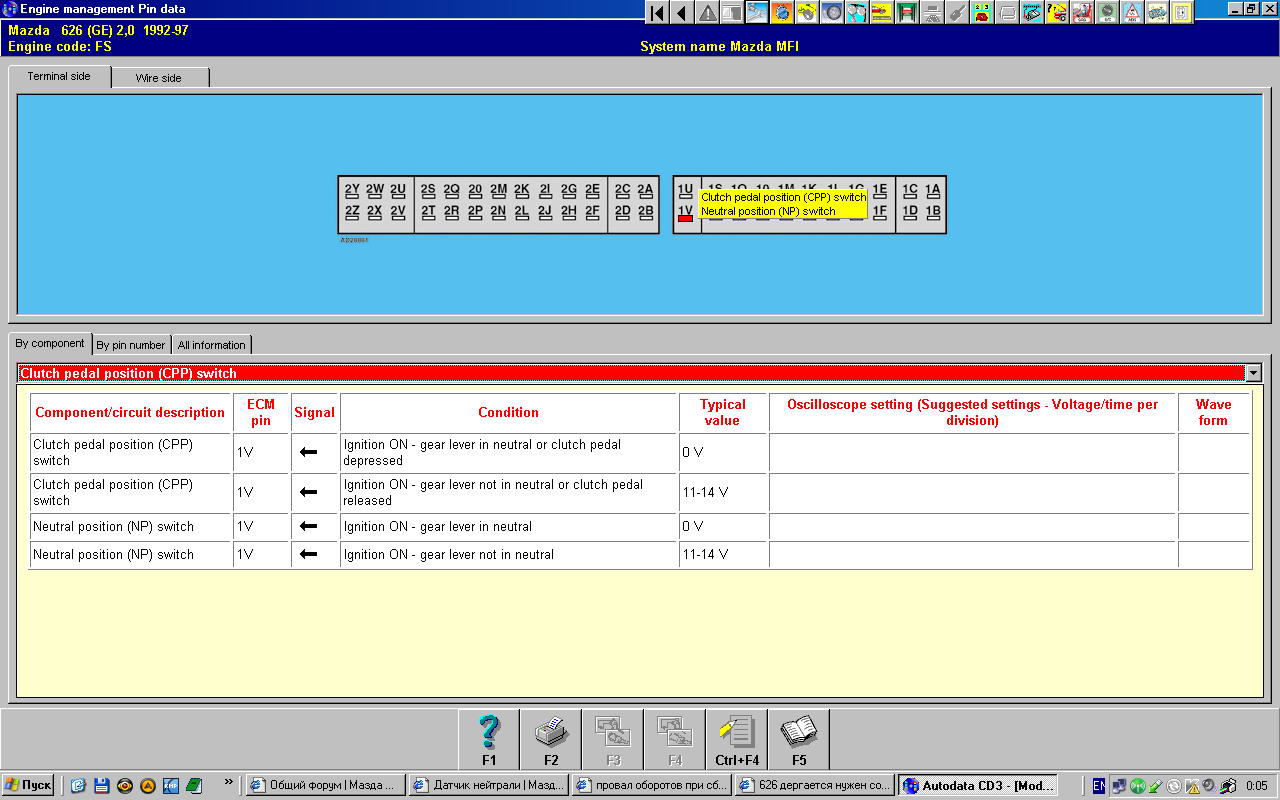Image resolution: width=1280 pixels, height=800 pixels.
Task: Click pin 1B on the connector diagram
Action: [x=933, y=212]
